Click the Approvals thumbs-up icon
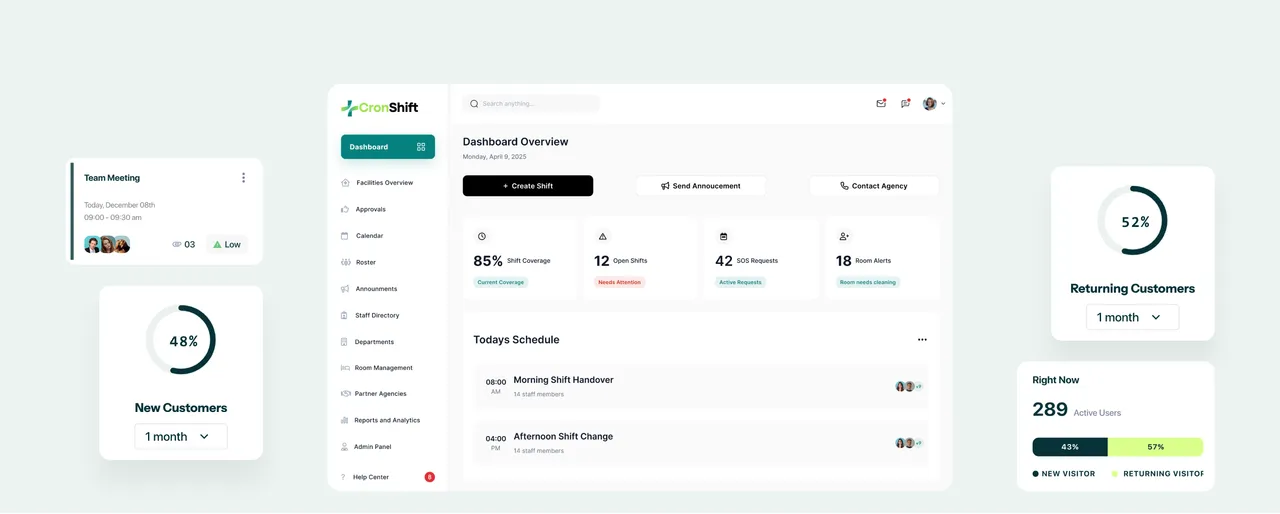 346,209
